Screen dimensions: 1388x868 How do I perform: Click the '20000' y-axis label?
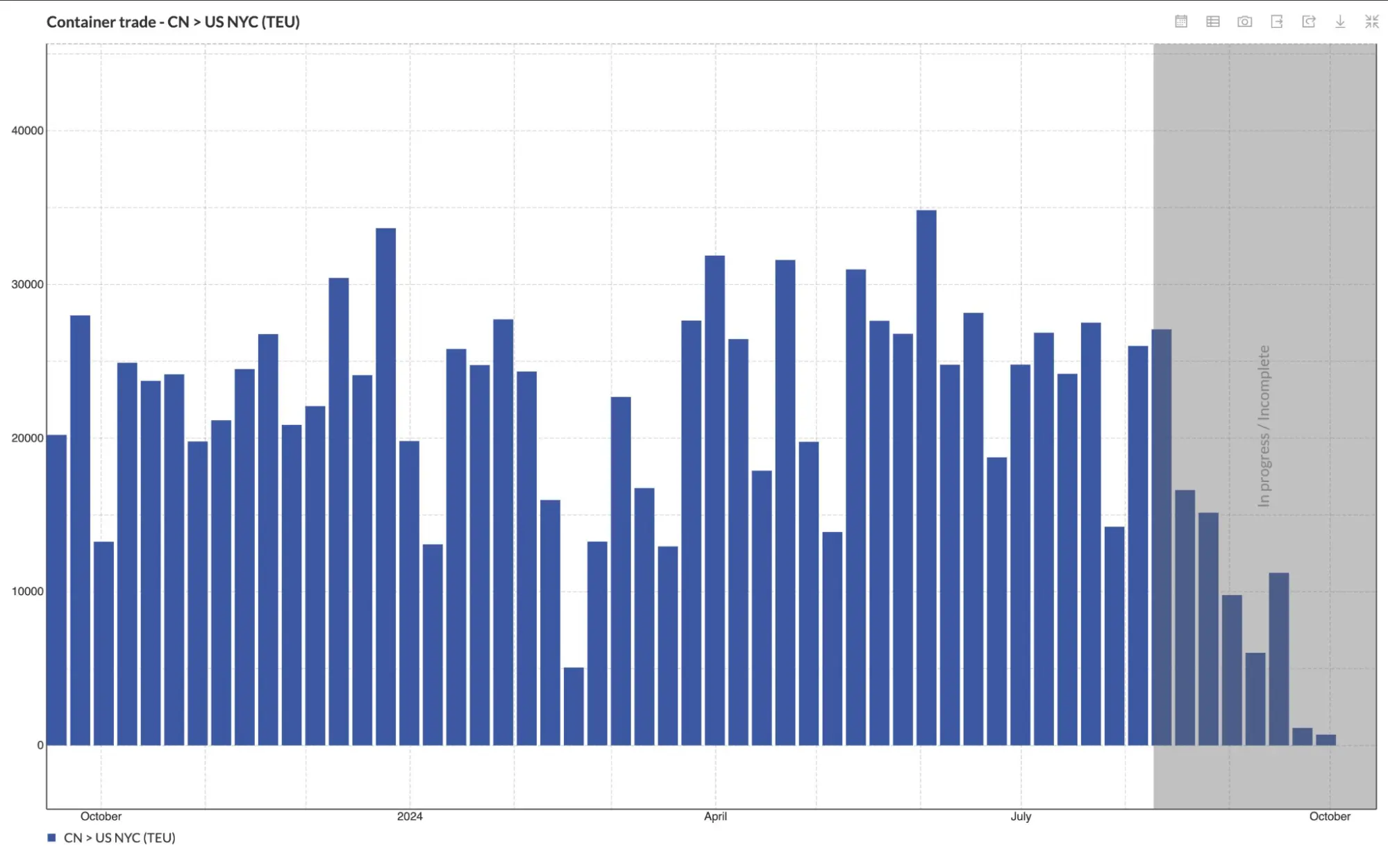pos(28,437)
